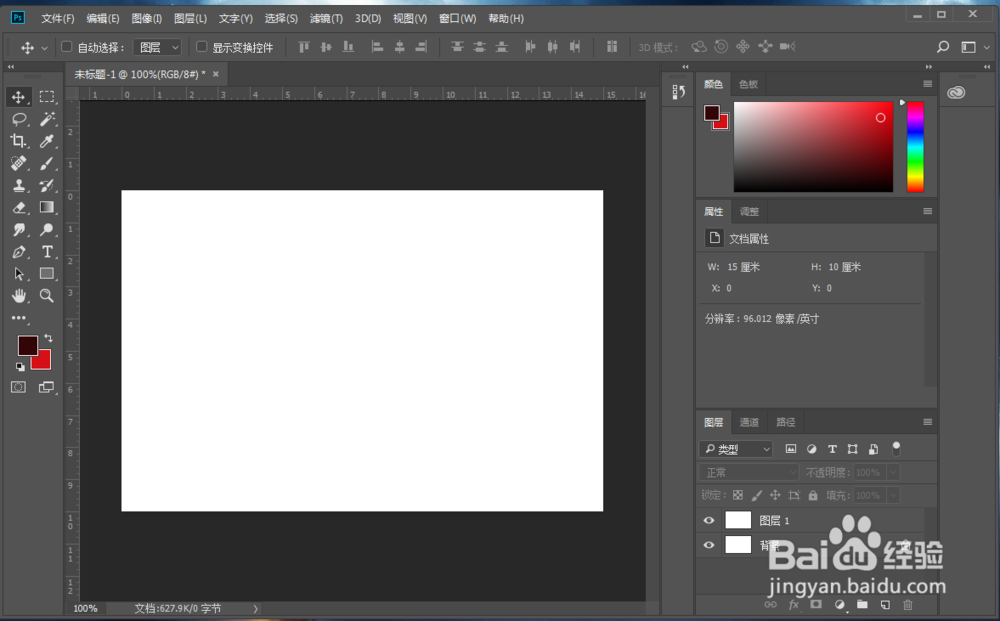Click the hue slider in Color panel
The height and width of the screenshot is (621, 1000).
915,147
